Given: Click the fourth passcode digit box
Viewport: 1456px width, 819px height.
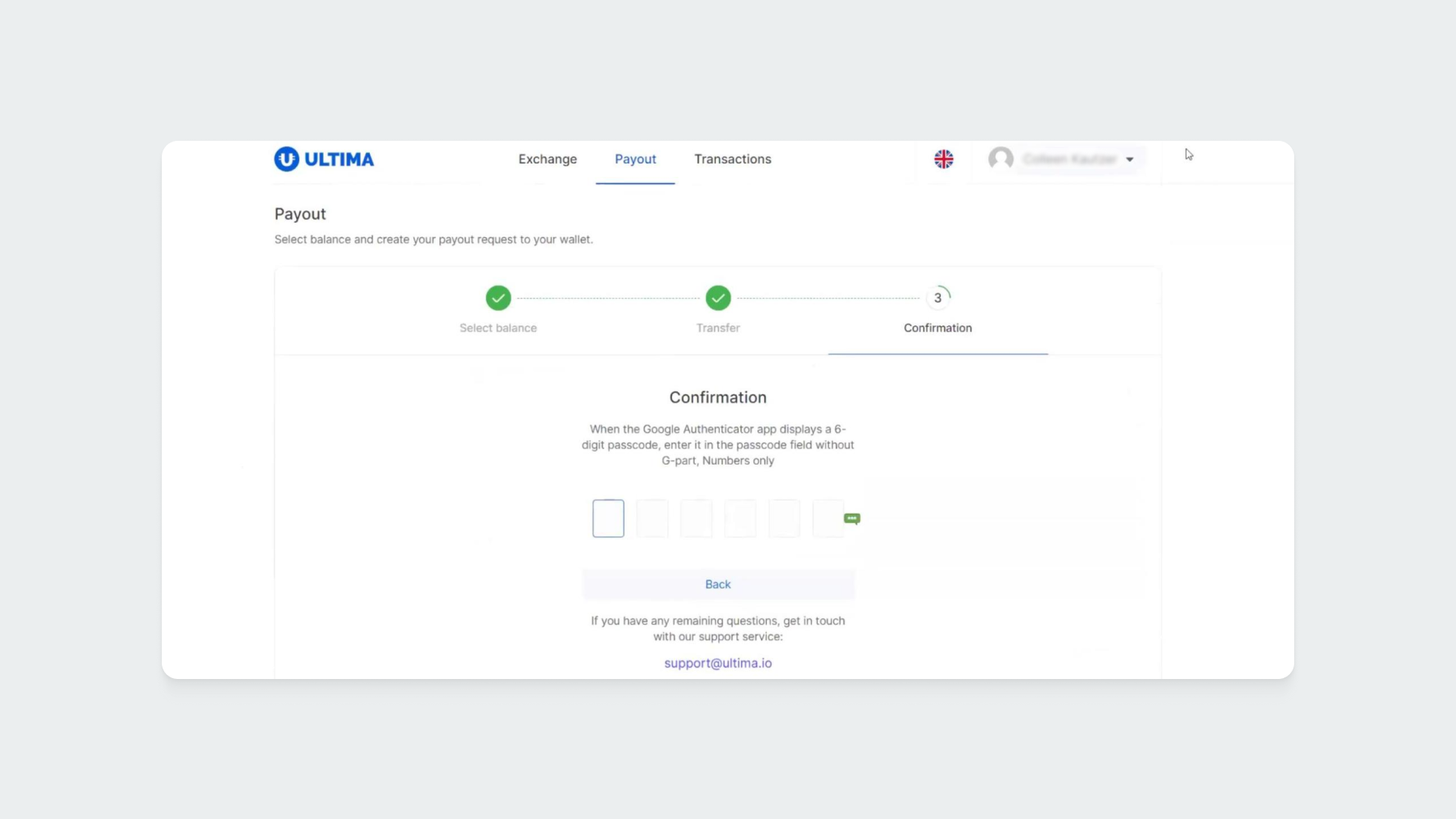Looking at the screenshot, I should pyautogui.click(x=740, y=518).
